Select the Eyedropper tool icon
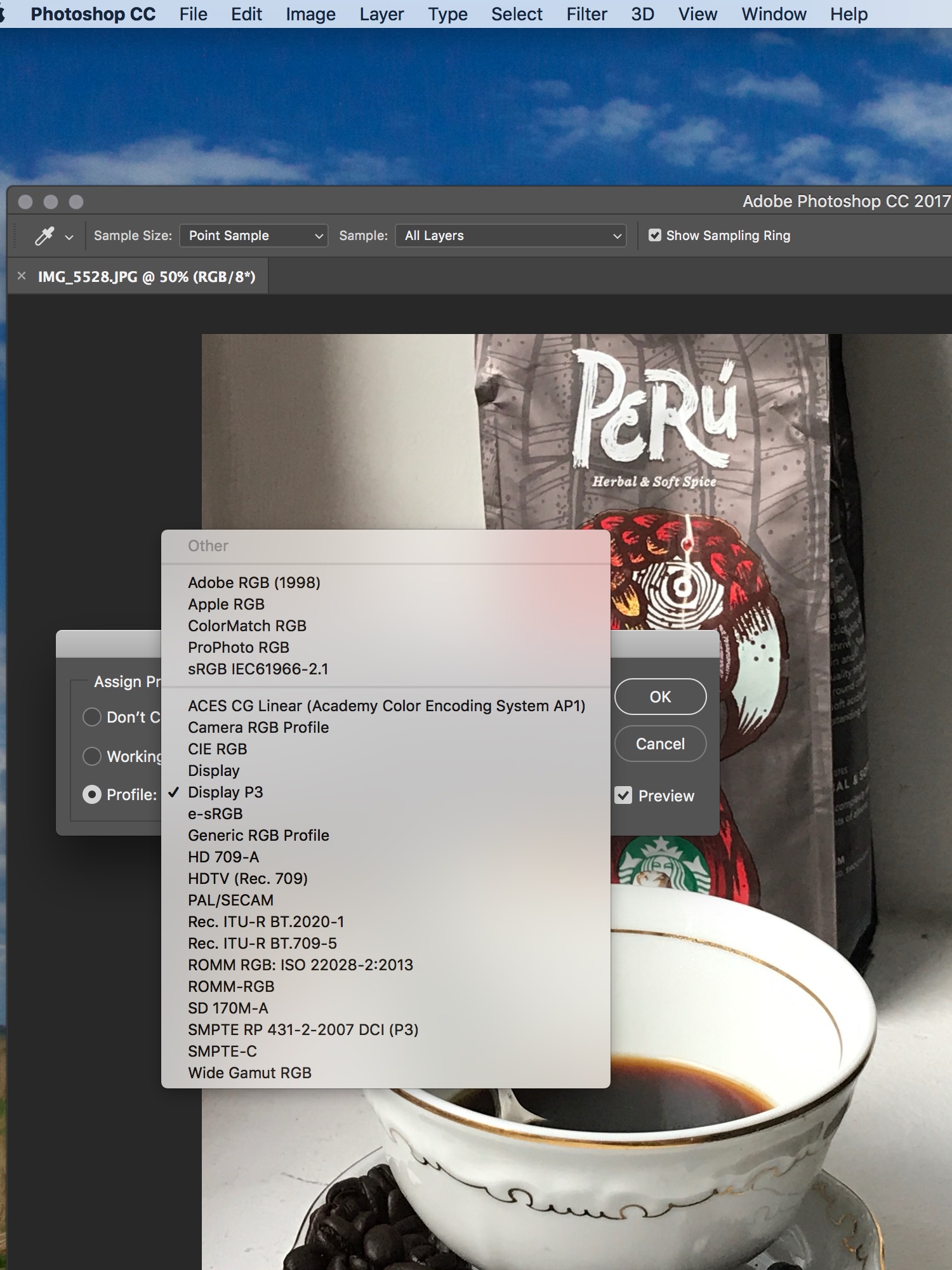Screen dimensions: 952x1270 pos(44,236)
